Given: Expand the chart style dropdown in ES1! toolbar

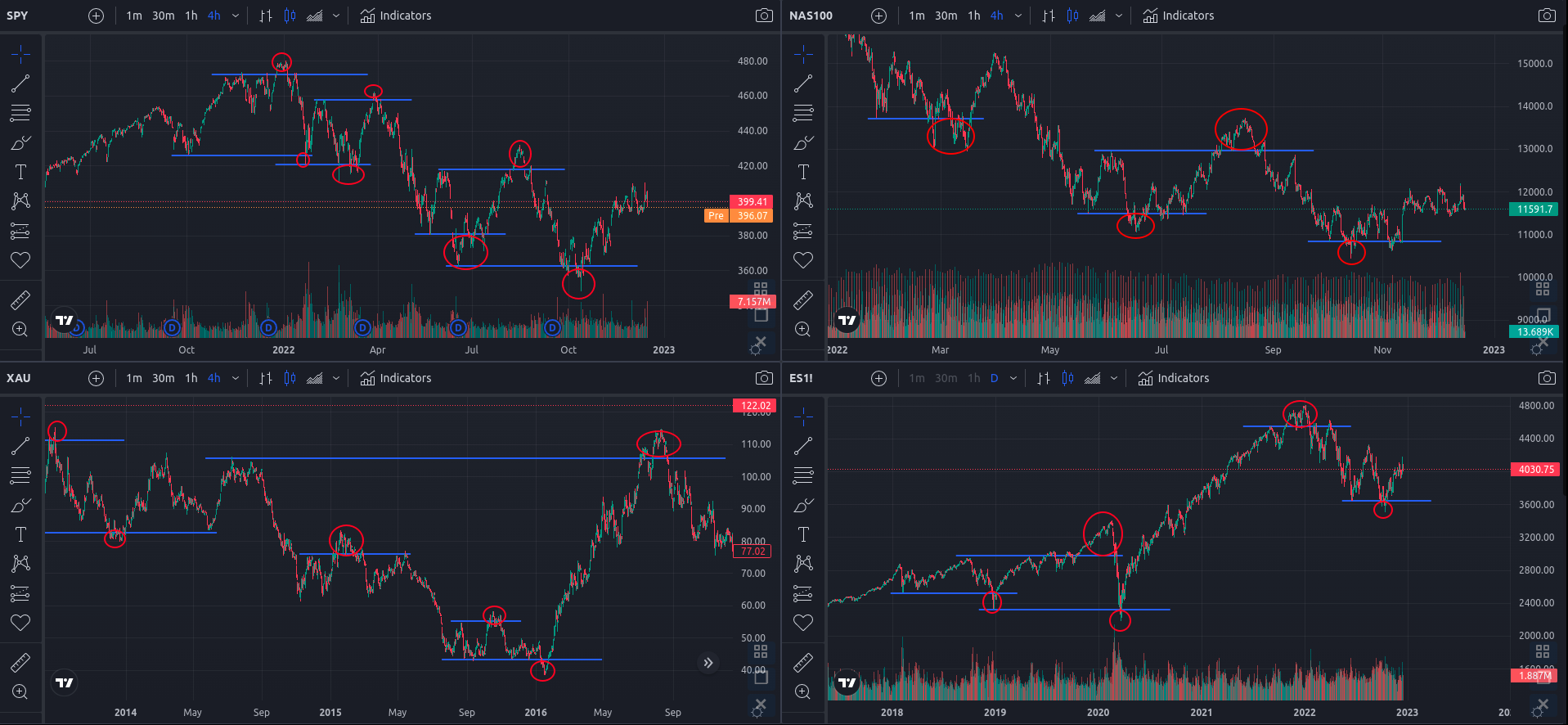Looking at the screenshot, I should (x=1114, y=378).
